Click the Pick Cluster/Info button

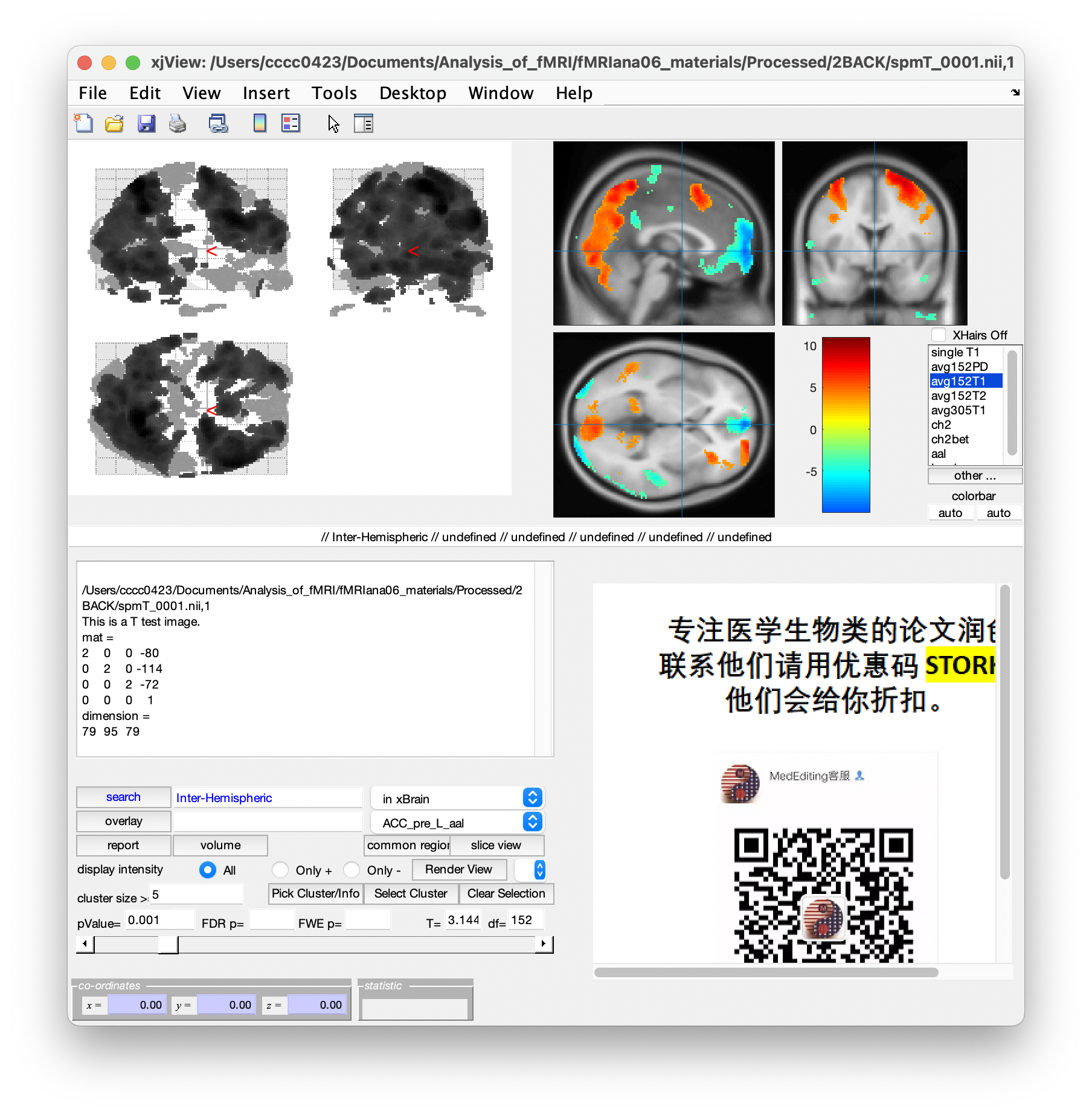tap(316, 894)
